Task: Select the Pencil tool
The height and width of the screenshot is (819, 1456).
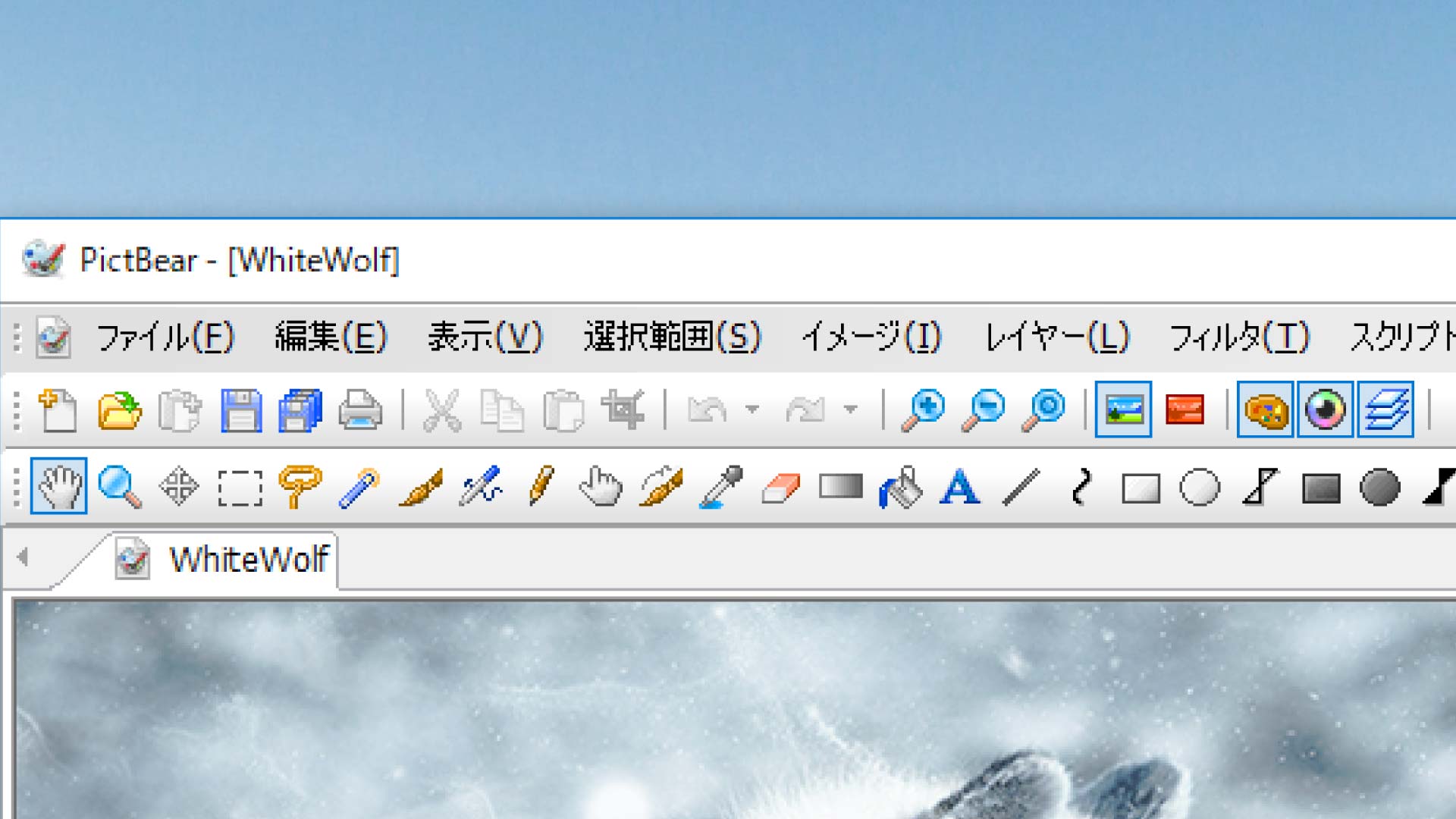Action: (x=541, y=486)
